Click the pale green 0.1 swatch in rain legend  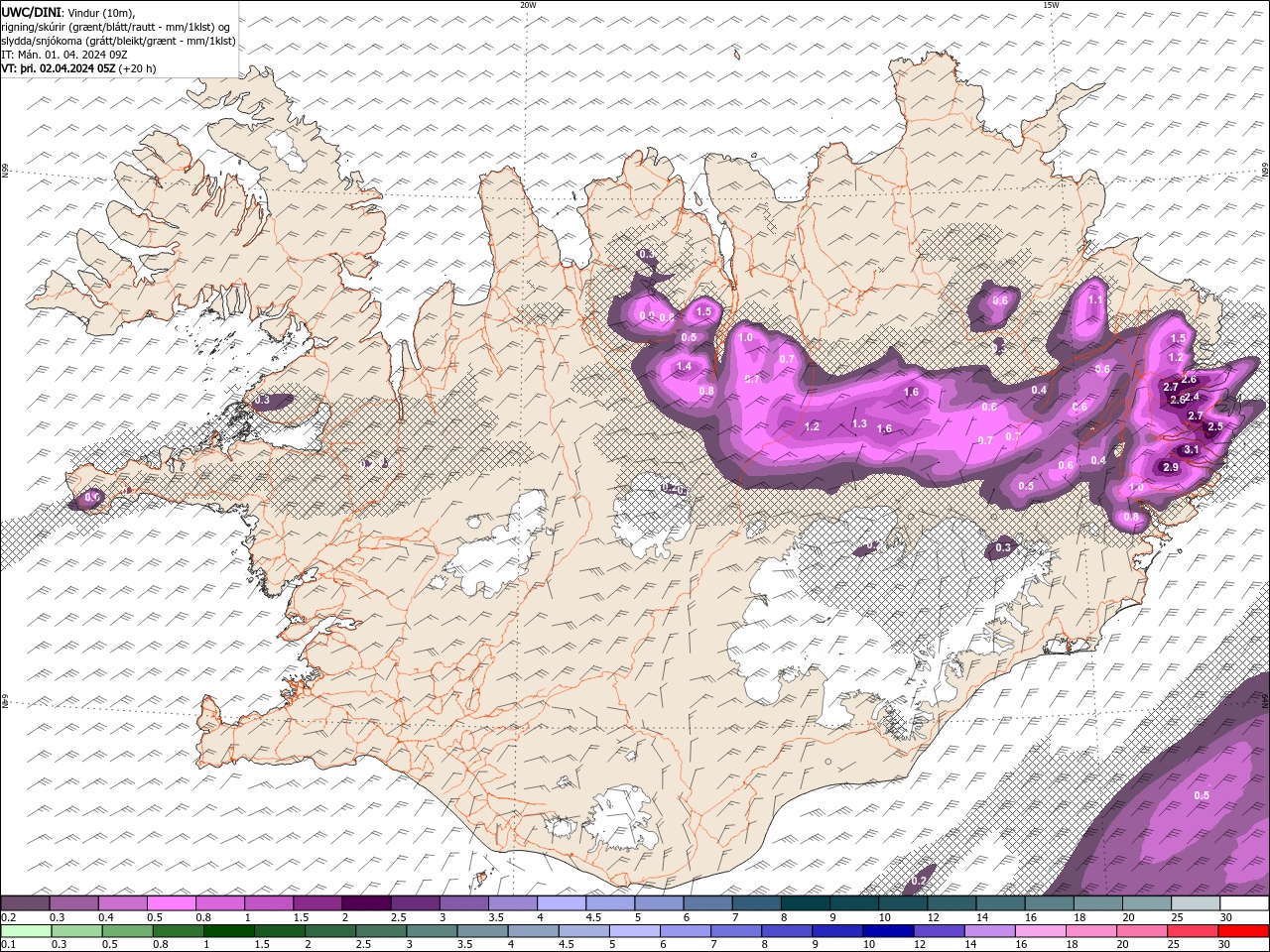tap(25, 931)
